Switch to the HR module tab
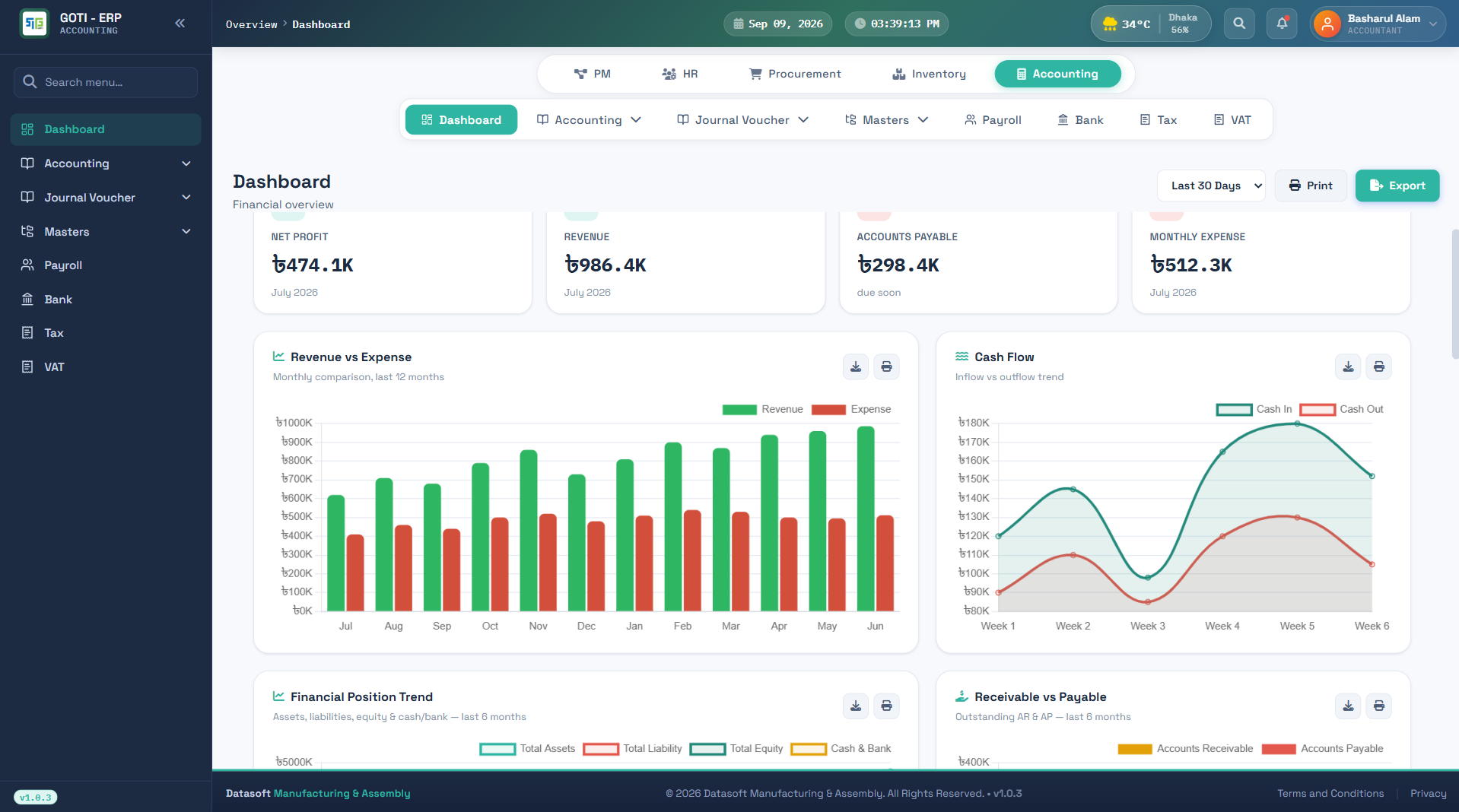Image resolution: width=1459 pixels, height=812 pixels. pos(679,74)
